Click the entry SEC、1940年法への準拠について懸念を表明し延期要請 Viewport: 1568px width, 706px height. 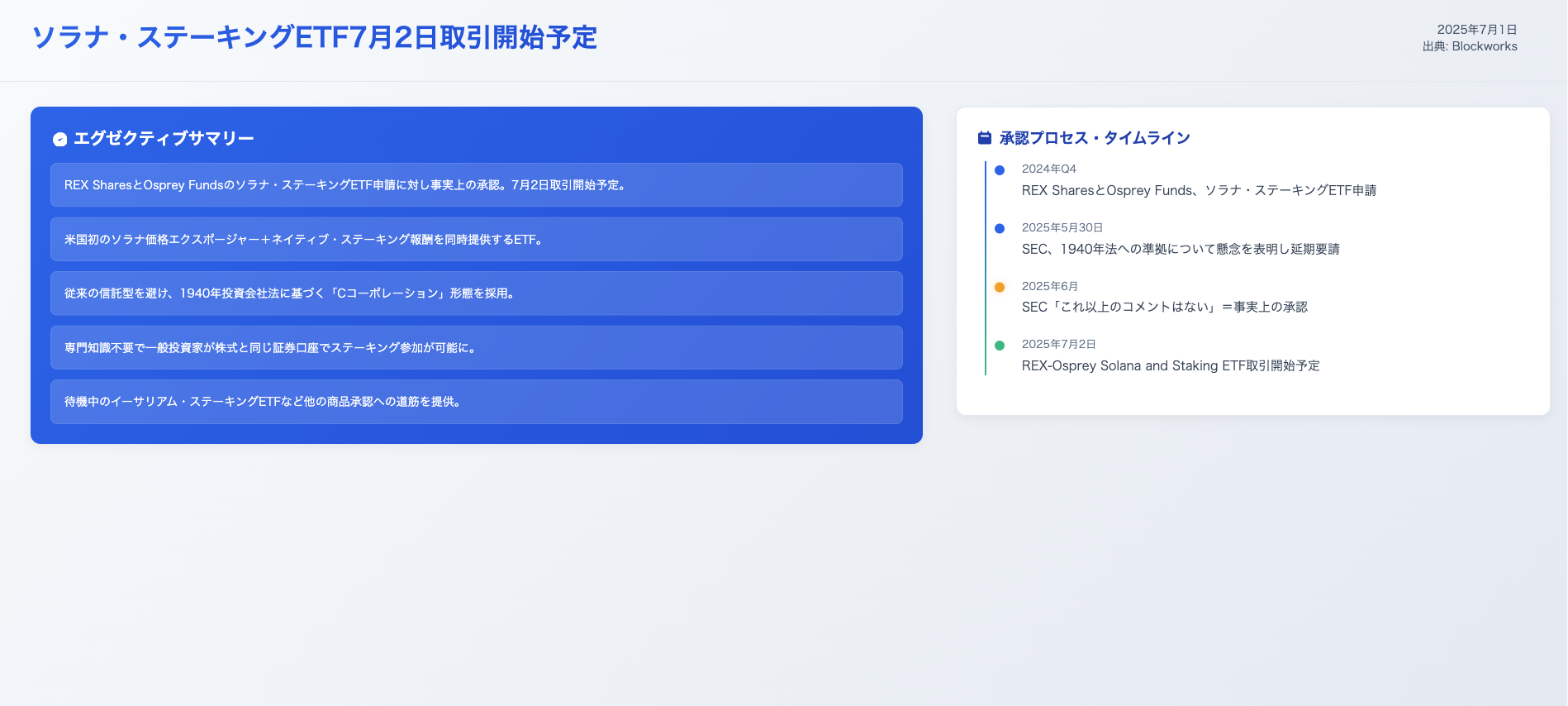coord(1181,249)
